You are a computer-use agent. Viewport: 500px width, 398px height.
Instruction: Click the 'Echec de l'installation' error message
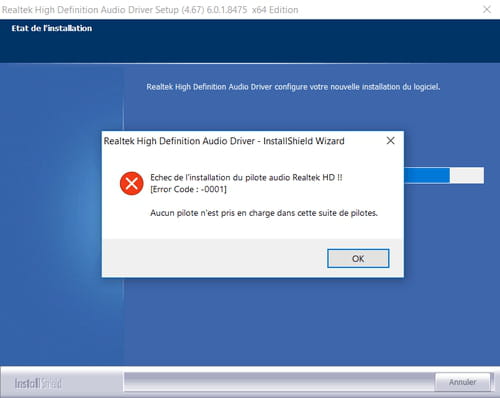point(246,177)
